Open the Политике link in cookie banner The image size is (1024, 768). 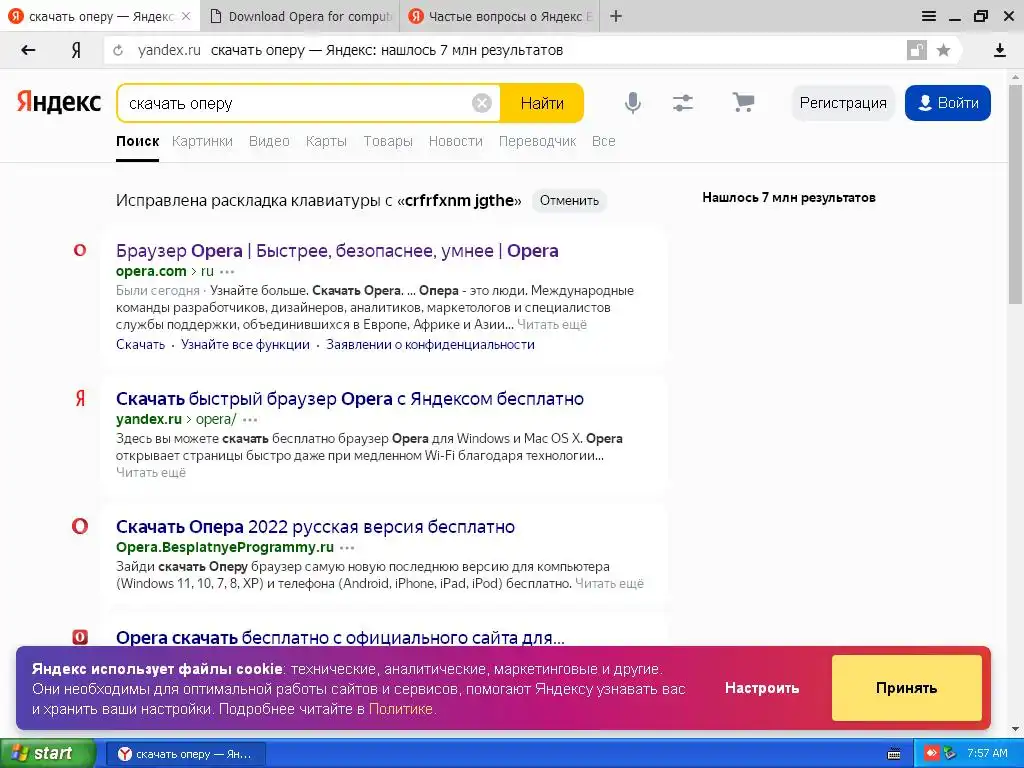click(x=400, y=709)
